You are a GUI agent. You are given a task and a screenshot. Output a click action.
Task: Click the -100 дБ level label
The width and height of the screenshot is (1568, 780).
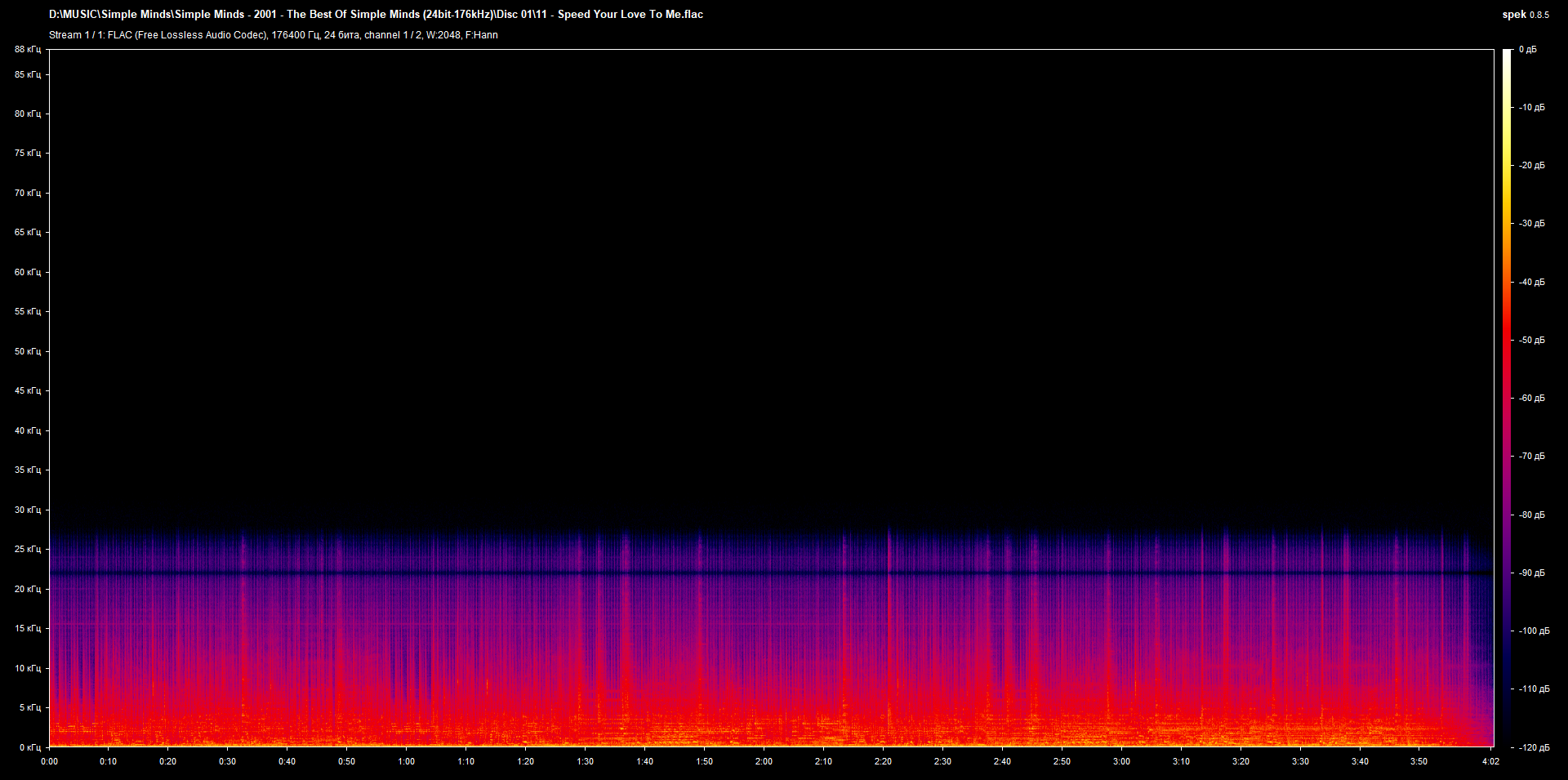pyautogui.click(x=1534, y=631)
